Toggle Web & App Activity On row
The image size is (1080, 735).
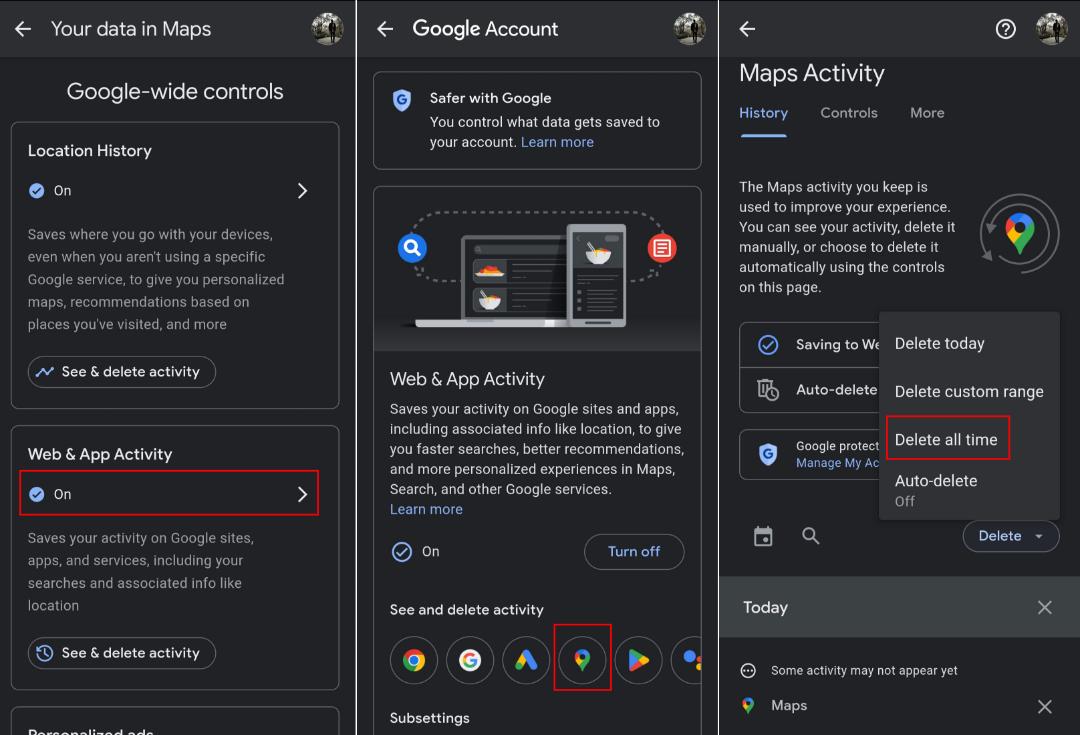pos(169,493)
